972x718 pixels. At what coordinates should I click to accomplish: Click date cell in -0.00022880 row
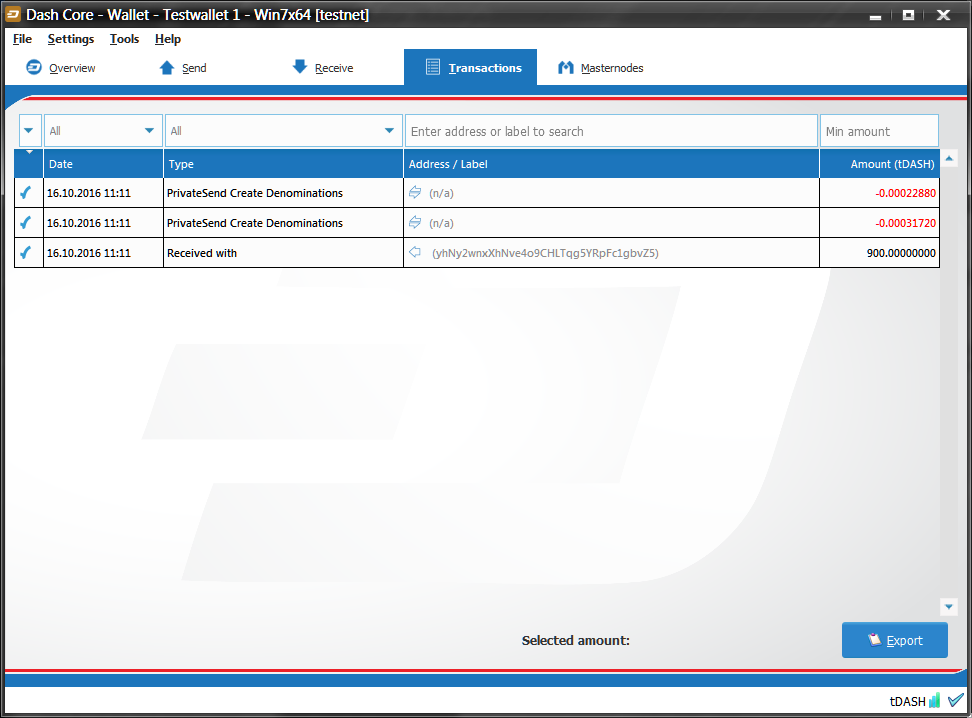click(104, 193)
